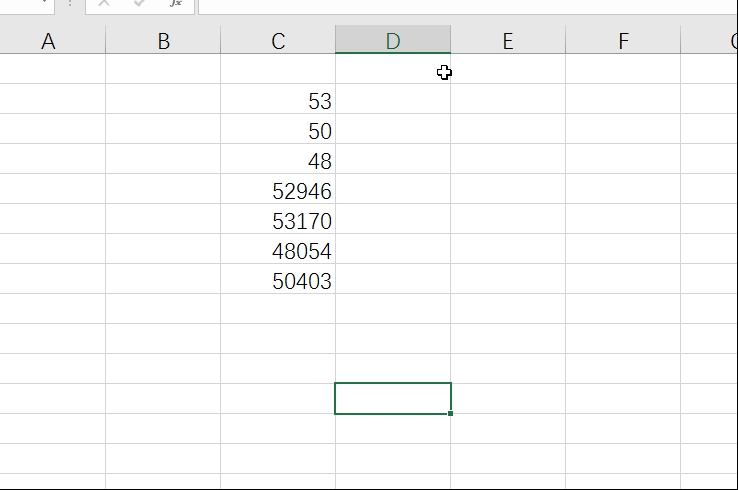Select column D header
This screenshot has height=490, width=738.
[393, 40]
